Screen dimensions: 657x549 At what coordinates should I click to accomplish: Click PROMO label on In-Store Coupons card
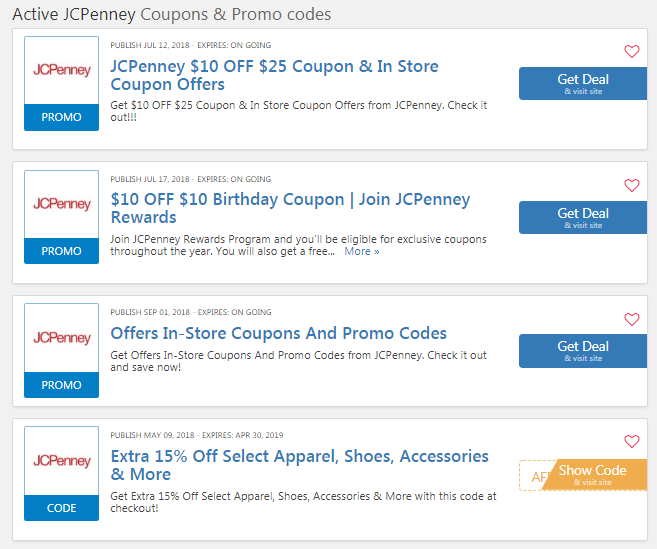coord(62,385)
